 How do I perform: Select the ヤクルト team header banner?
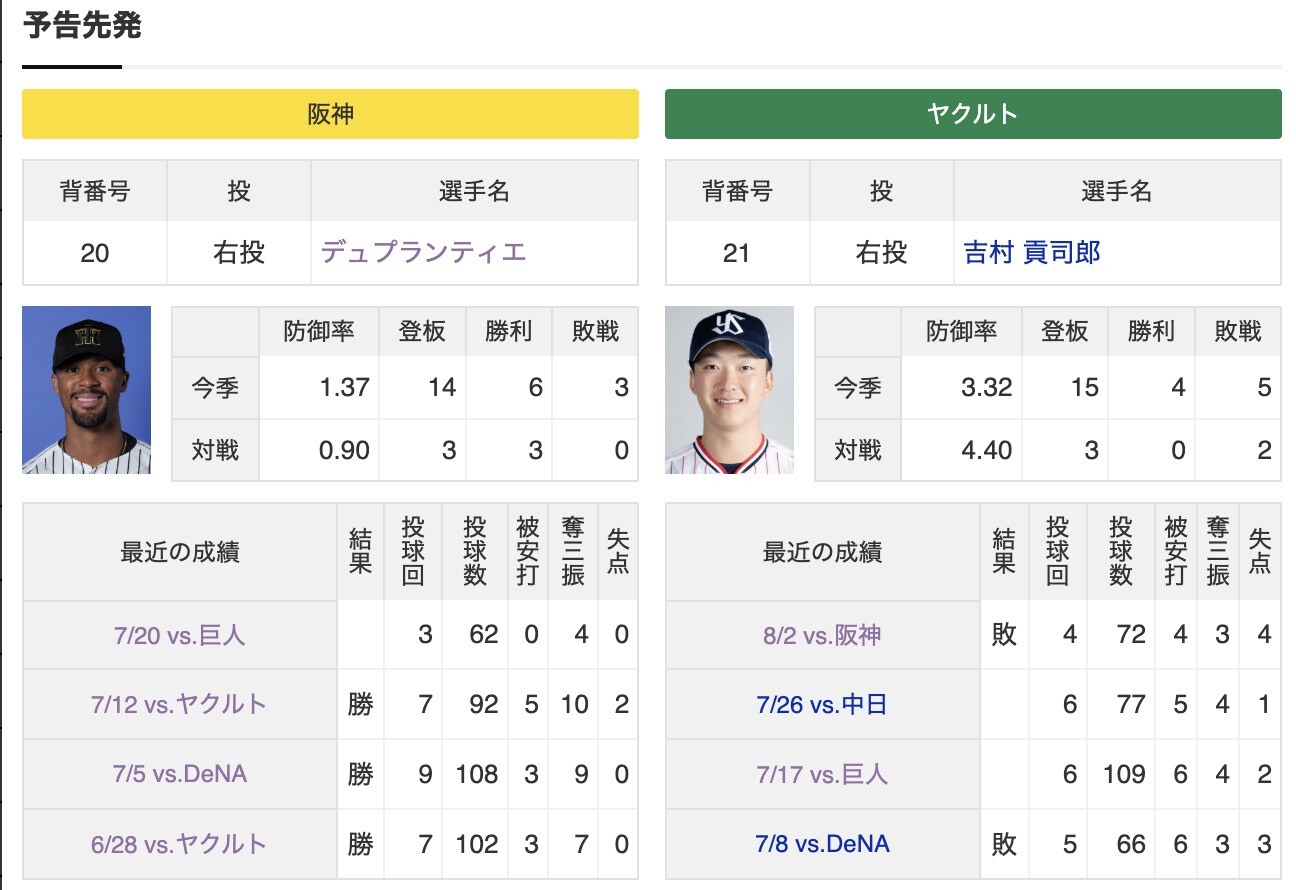(x=973, y=114)
